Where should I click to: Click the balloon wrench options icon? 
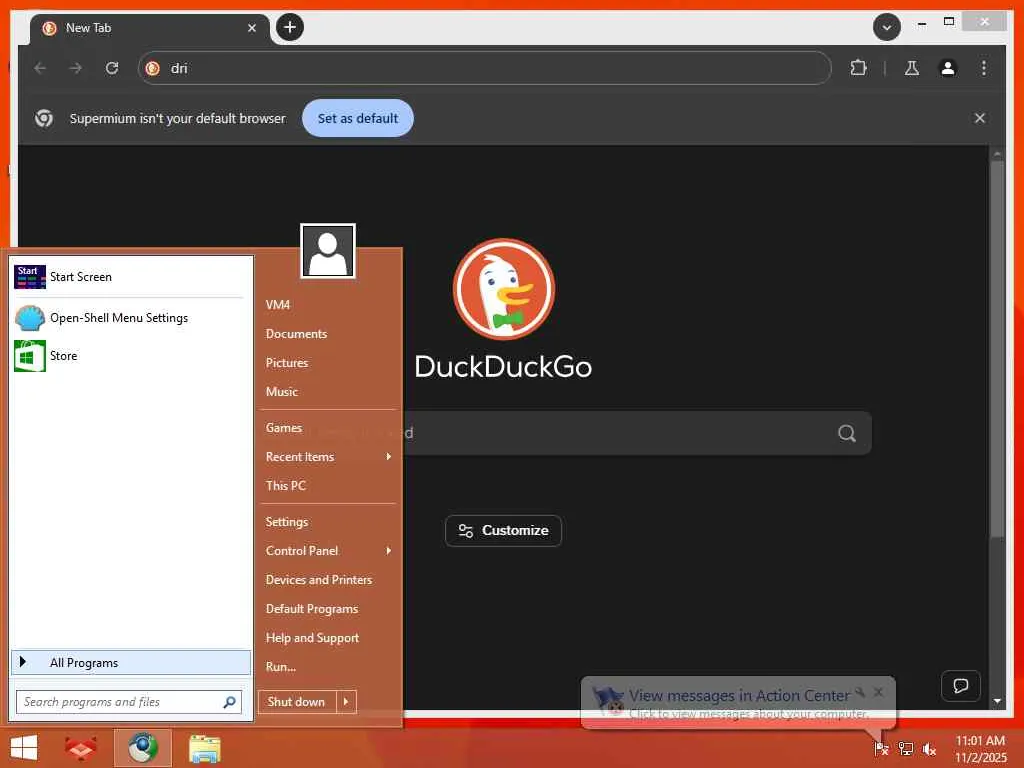click(861, 692)
